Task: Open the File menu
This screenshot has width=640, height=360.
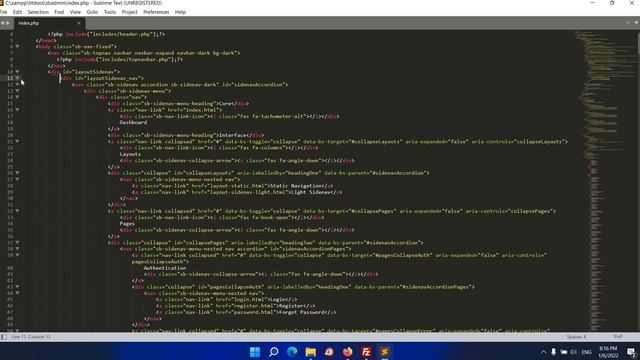Action: 3,12
